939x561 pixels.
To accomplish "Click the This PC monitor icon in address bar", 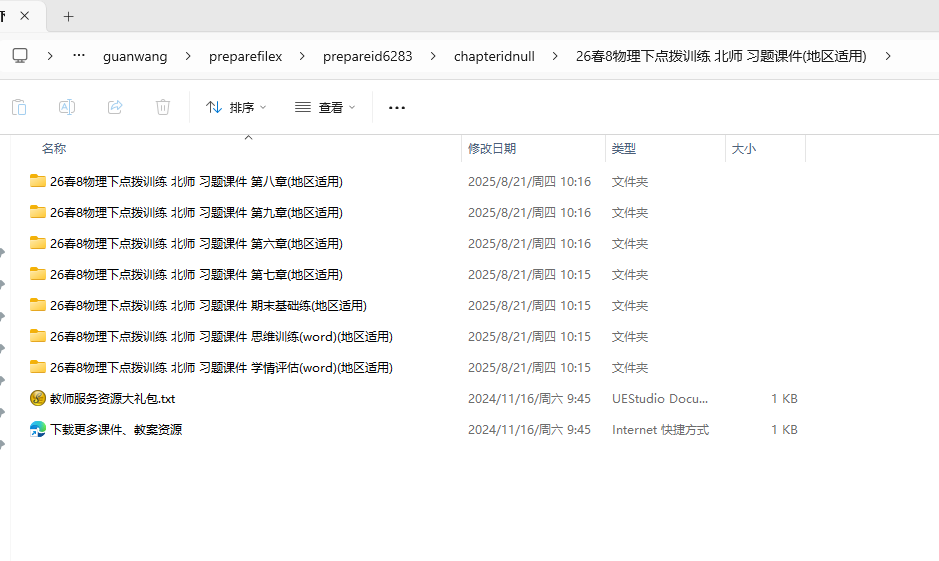I will [20, 56].
